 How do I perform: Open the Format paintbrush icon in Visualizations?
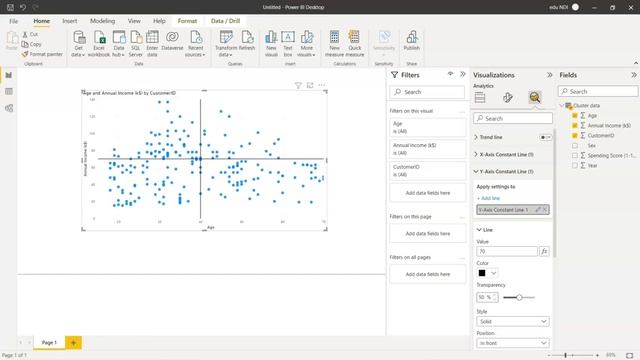507,98
